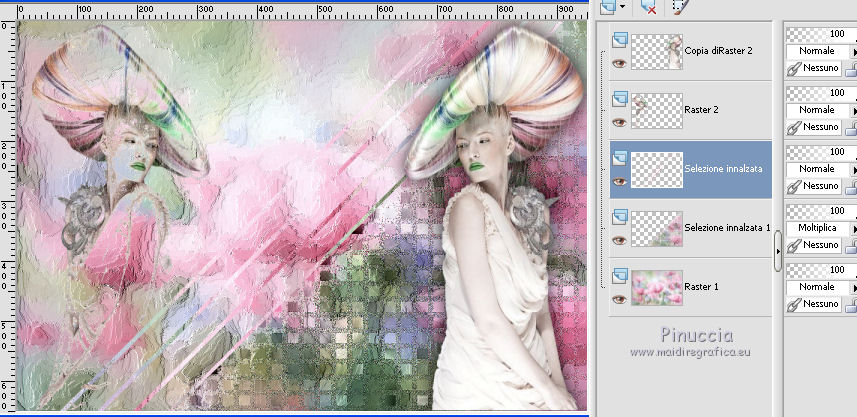Hide the Selezione innalzata layer
Viewport: 857px width, 417px height.
pos(619,181)
